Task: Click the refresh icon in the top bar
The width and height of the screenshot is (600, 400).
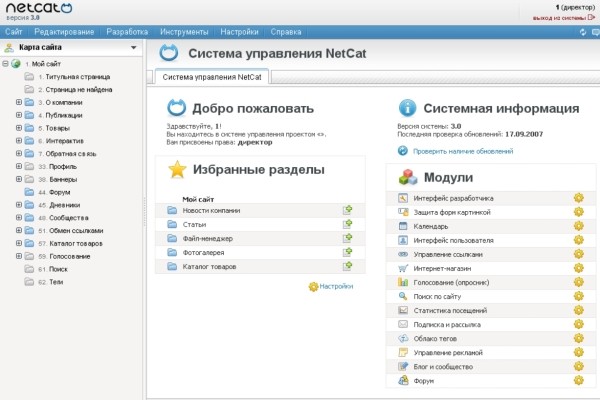Action: pos(581,32)
